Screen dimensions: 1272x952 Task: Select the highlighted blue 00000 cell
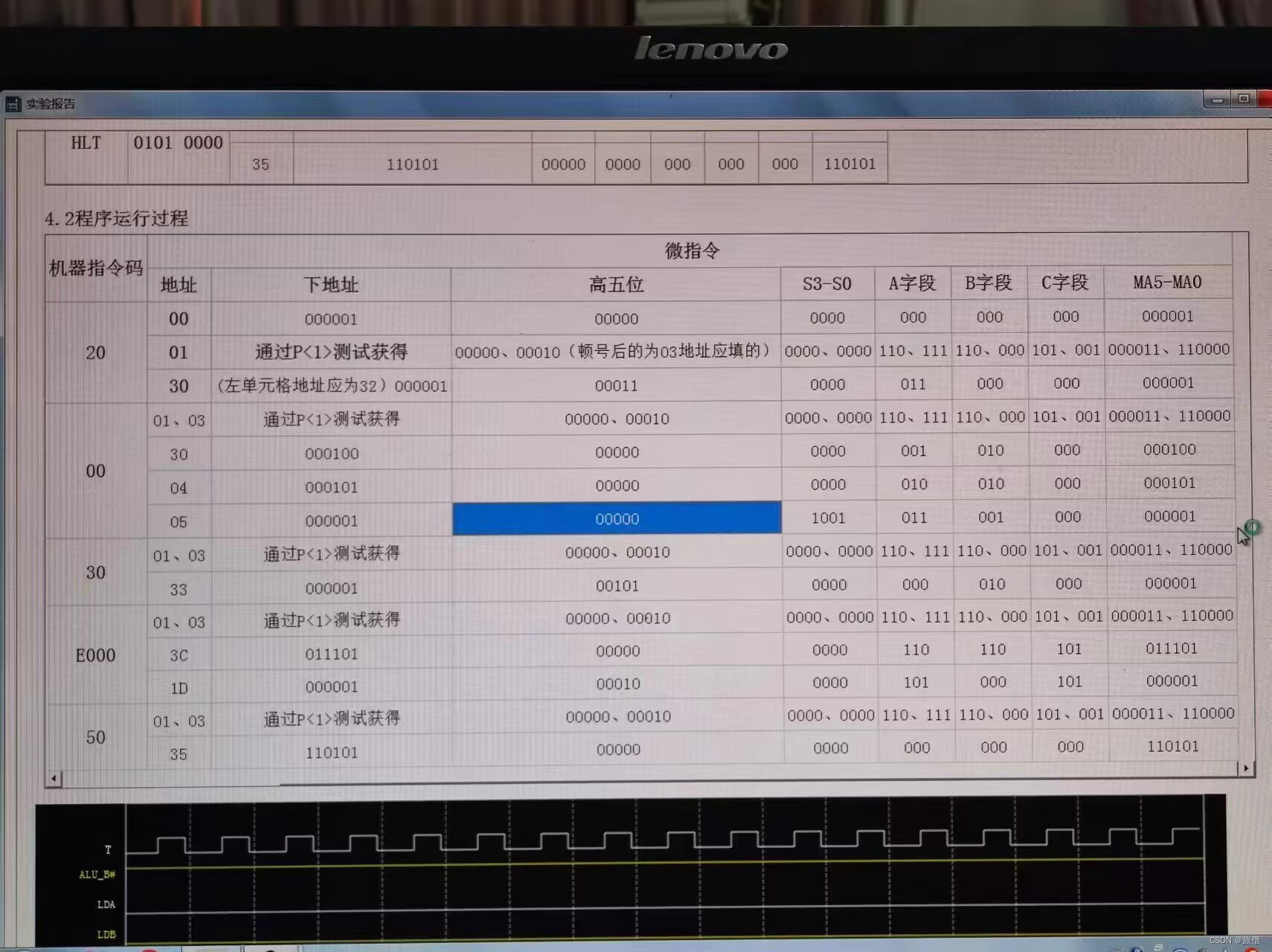pyautogui.click(x=616, y=518)
